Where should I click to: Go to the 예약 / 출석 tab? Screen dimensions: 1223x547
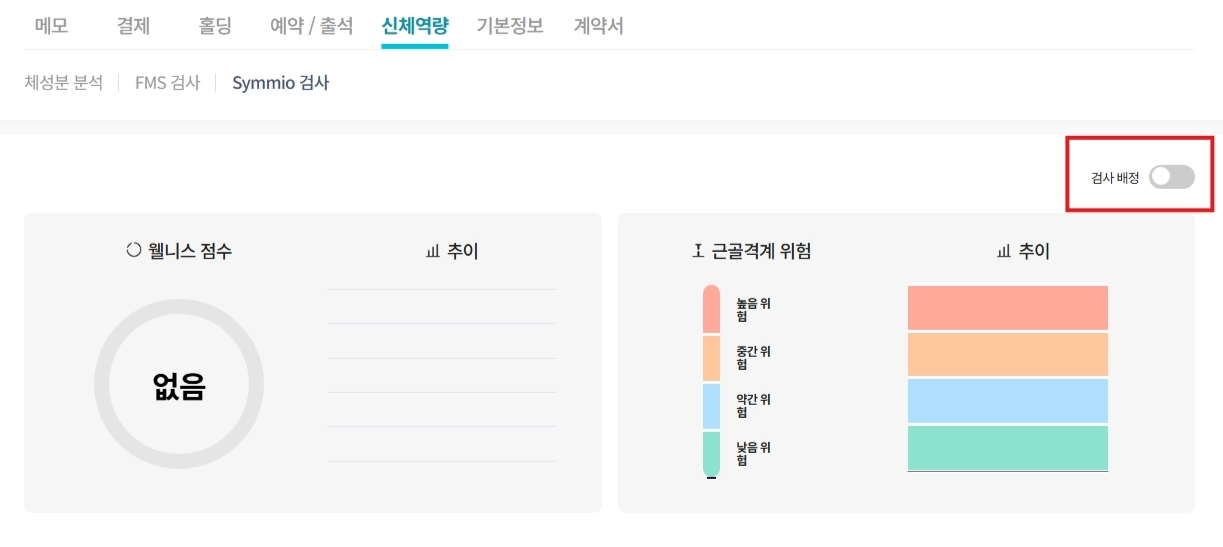(x=311, y=26)
